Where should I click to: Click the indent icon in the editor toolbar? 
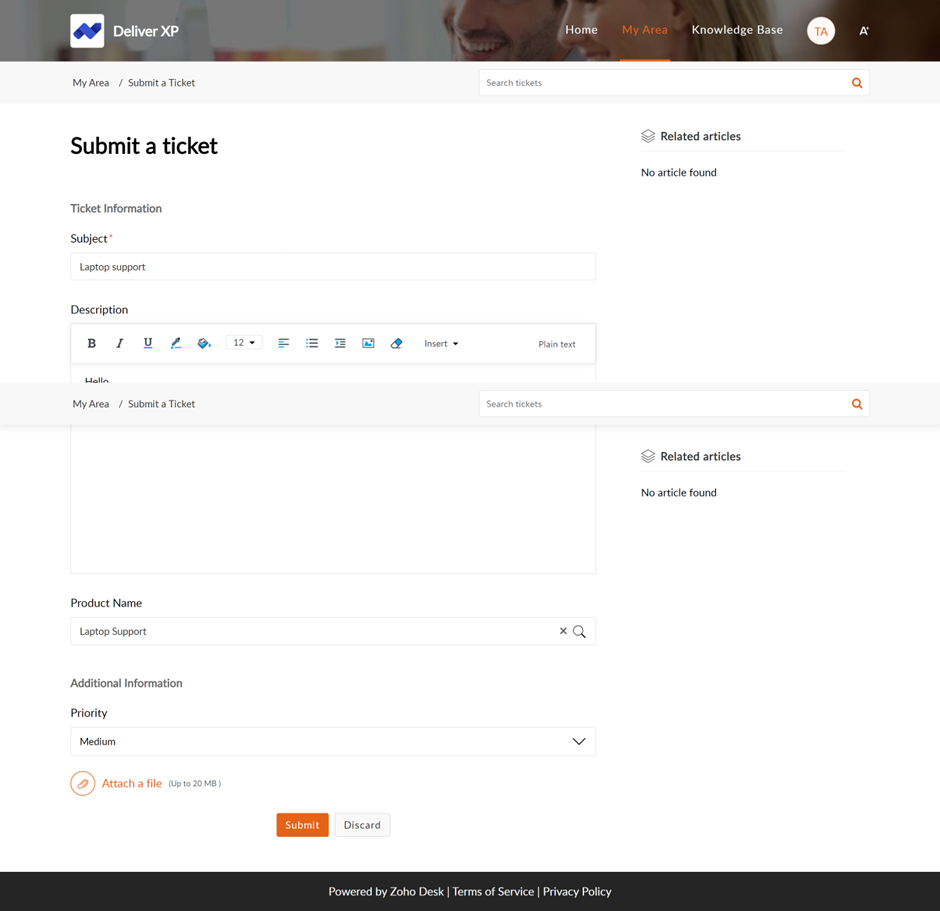point(340,343)
